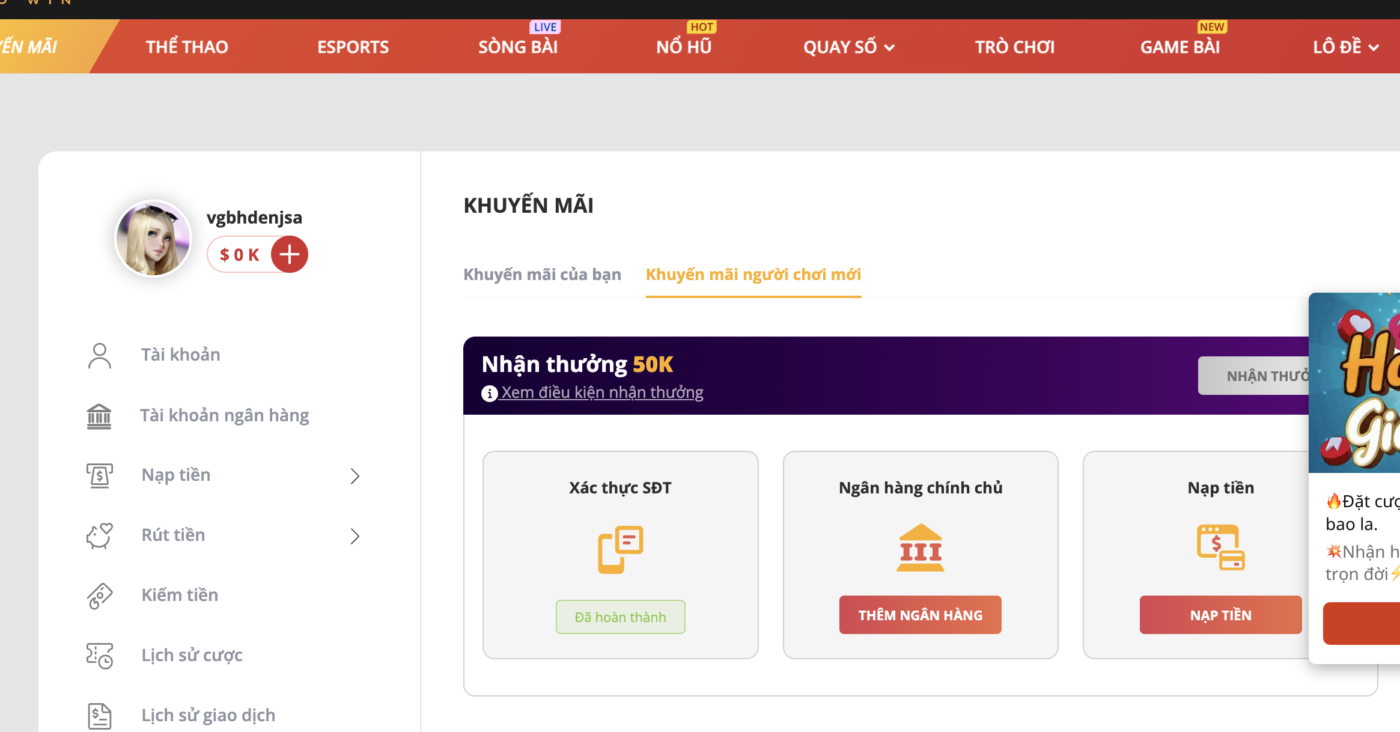Open the SÒNG BÀI live menu
The width and height of the screenshot is (1400, 732).
[x=518, y=47]
